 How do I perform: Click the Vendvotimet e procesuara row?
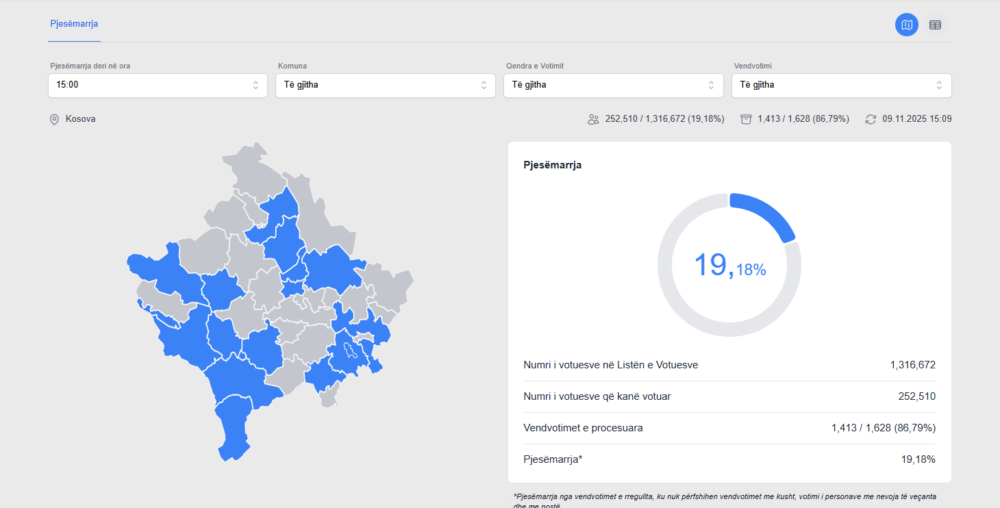coord(729,428)
